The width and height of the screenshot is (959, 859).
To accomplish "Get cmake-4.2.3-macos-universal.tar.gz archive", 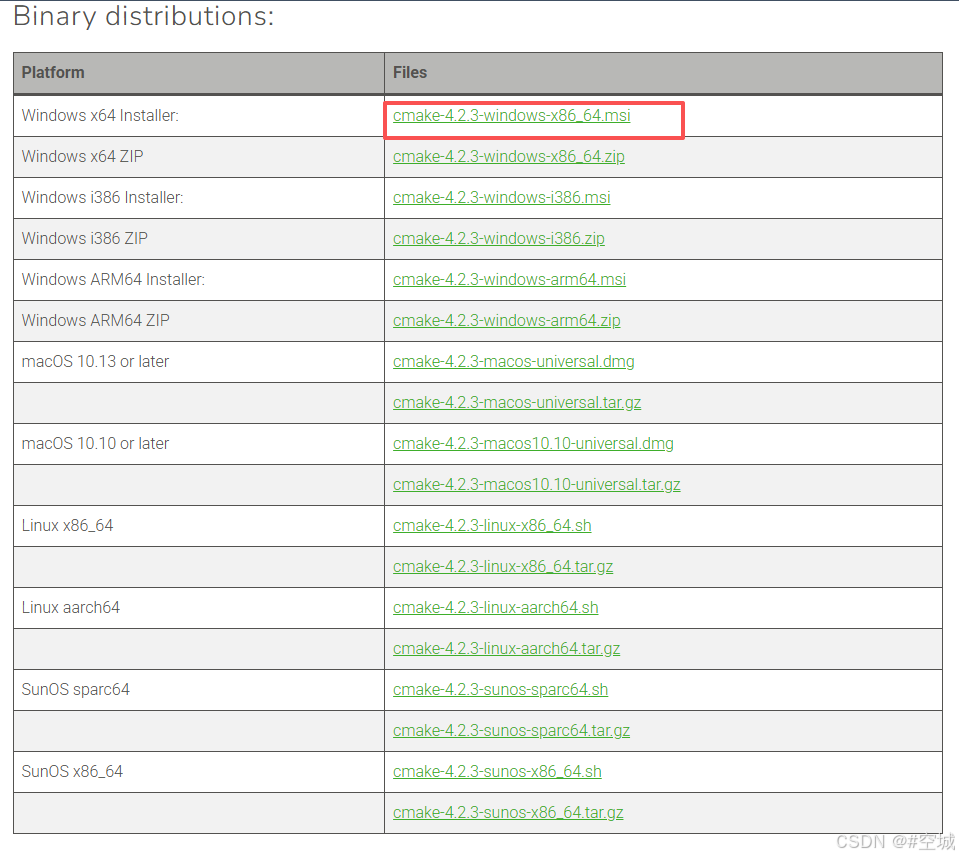I will 517,403.
